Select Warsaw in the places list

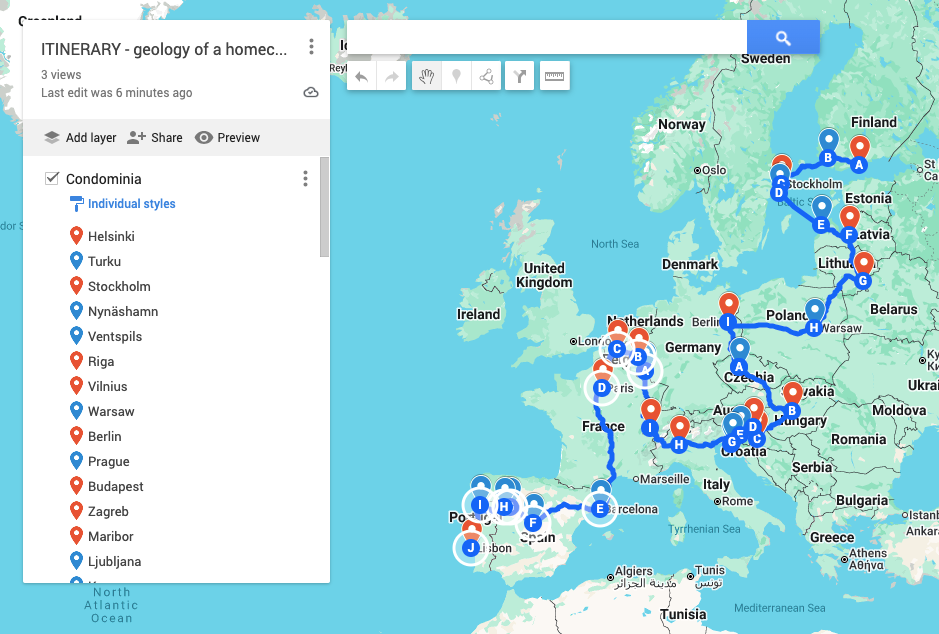(x=111, y=411)
